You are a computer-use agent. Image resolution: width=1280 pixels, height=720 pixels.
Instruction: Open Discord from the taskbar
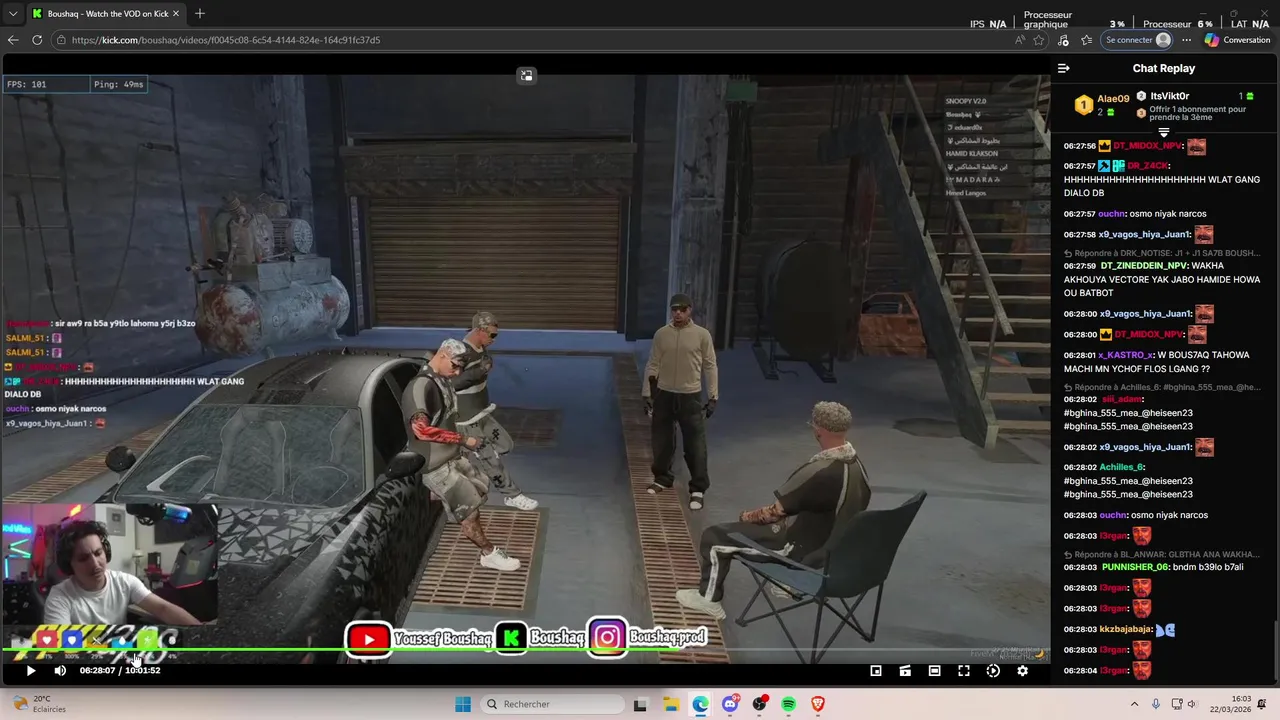730,704
